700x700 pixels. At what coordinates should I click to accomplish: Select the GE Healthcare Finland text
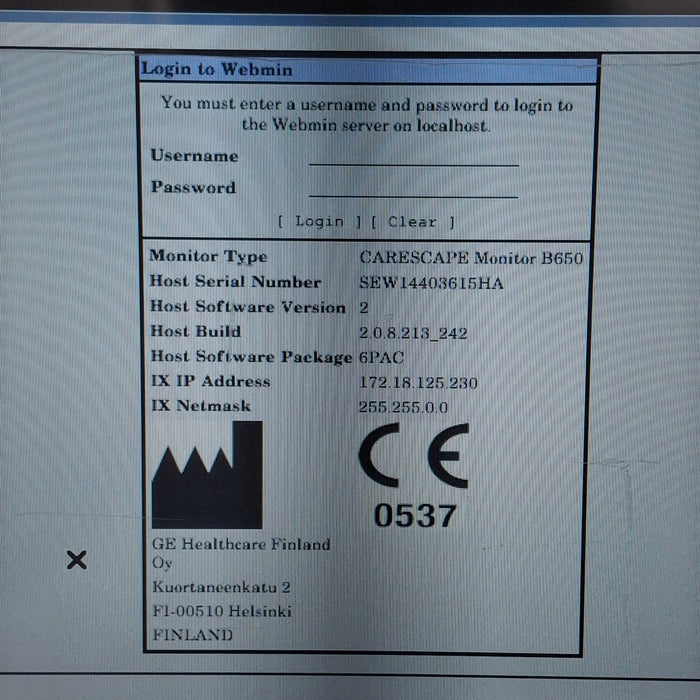point(240,544)
